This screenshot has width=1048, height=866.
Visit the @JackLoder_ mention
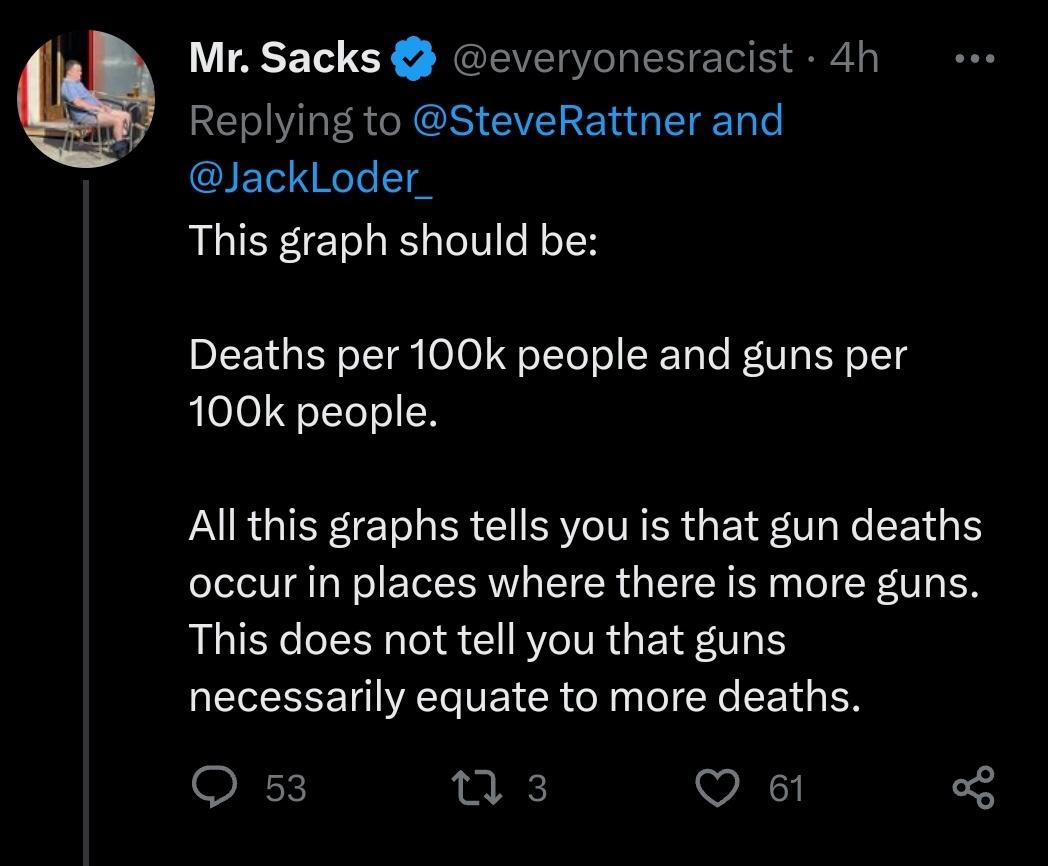click(310, 178)
